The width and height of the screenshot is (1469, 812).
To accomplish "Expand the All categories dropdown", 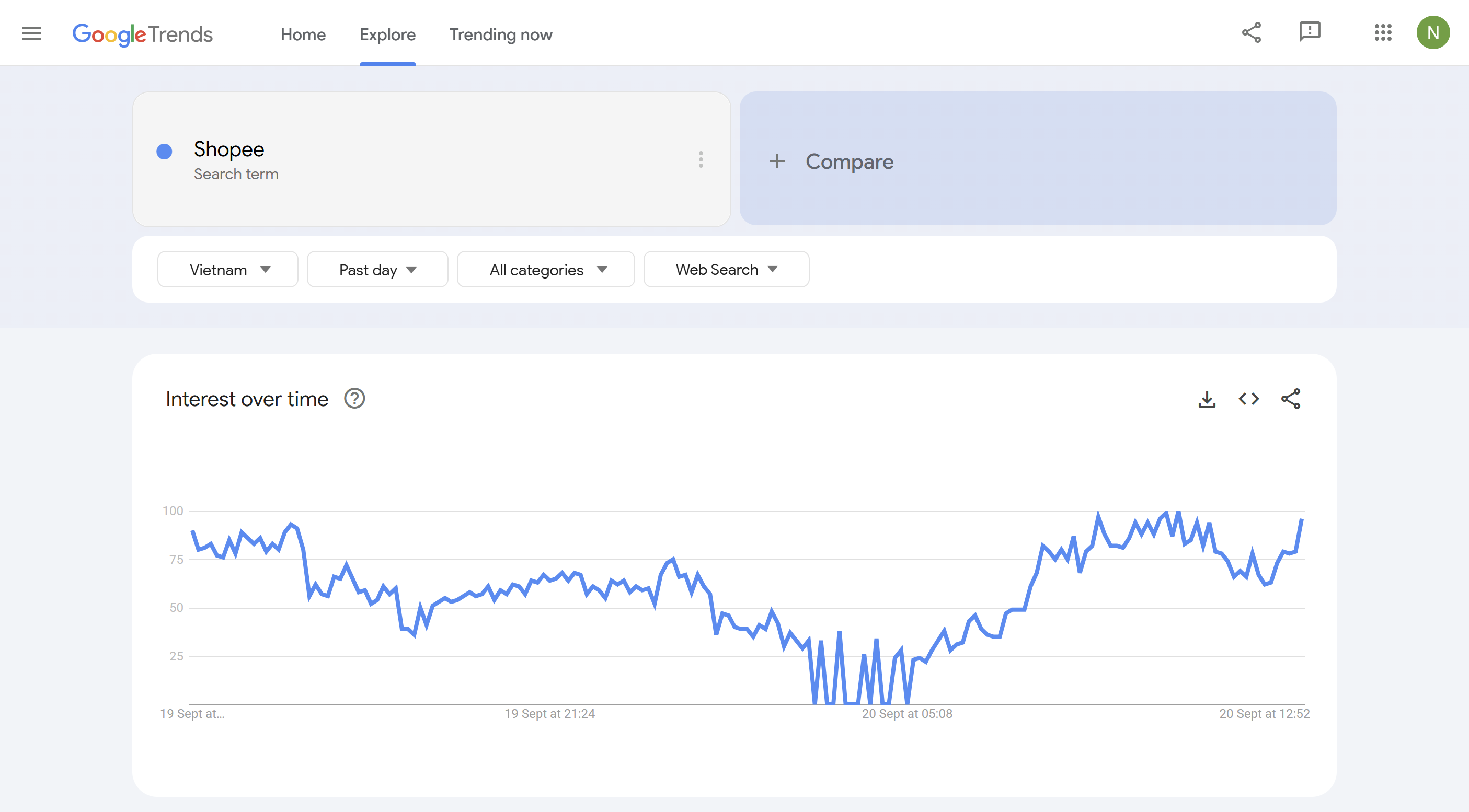I will click(546, 270).
